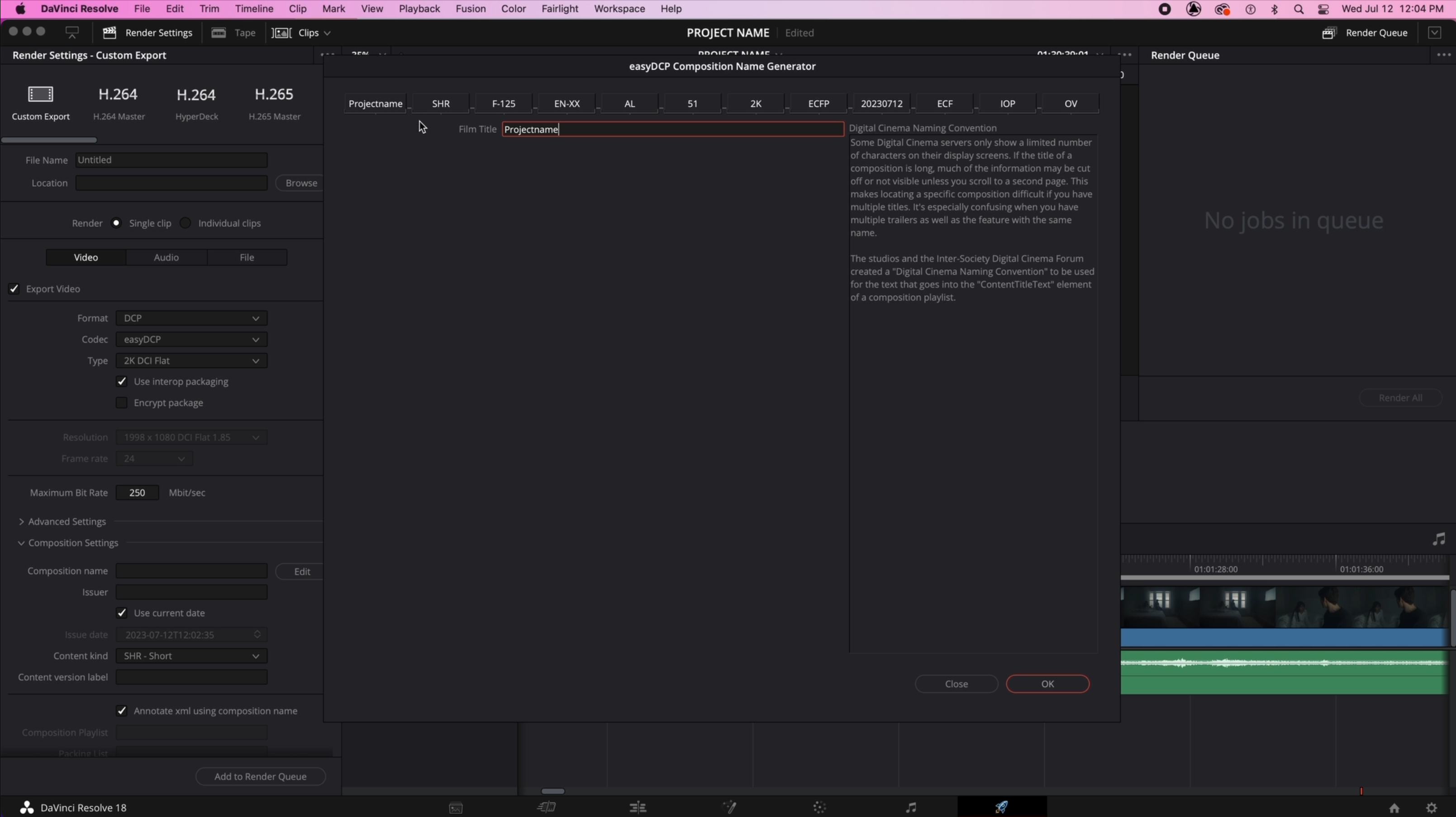The width and height of the screenshot is (1456, 817).
Task: Click OK in Composition Name Generator
Action: coord(1047,684)
